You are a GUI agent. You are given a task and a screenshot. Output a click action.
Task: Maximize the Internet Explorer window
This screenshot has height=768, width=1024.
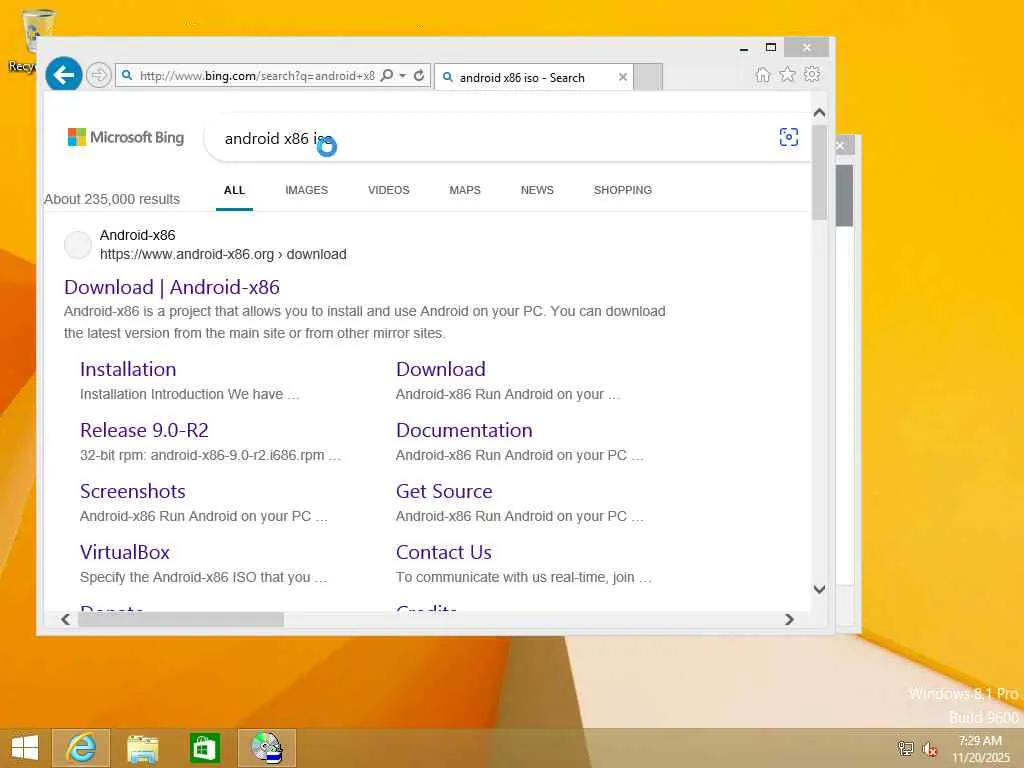(771, 48)
